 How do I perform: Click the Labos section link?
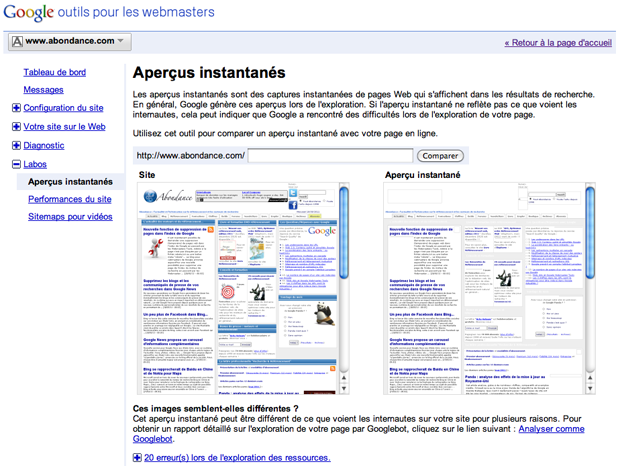(x=38, y=164)
